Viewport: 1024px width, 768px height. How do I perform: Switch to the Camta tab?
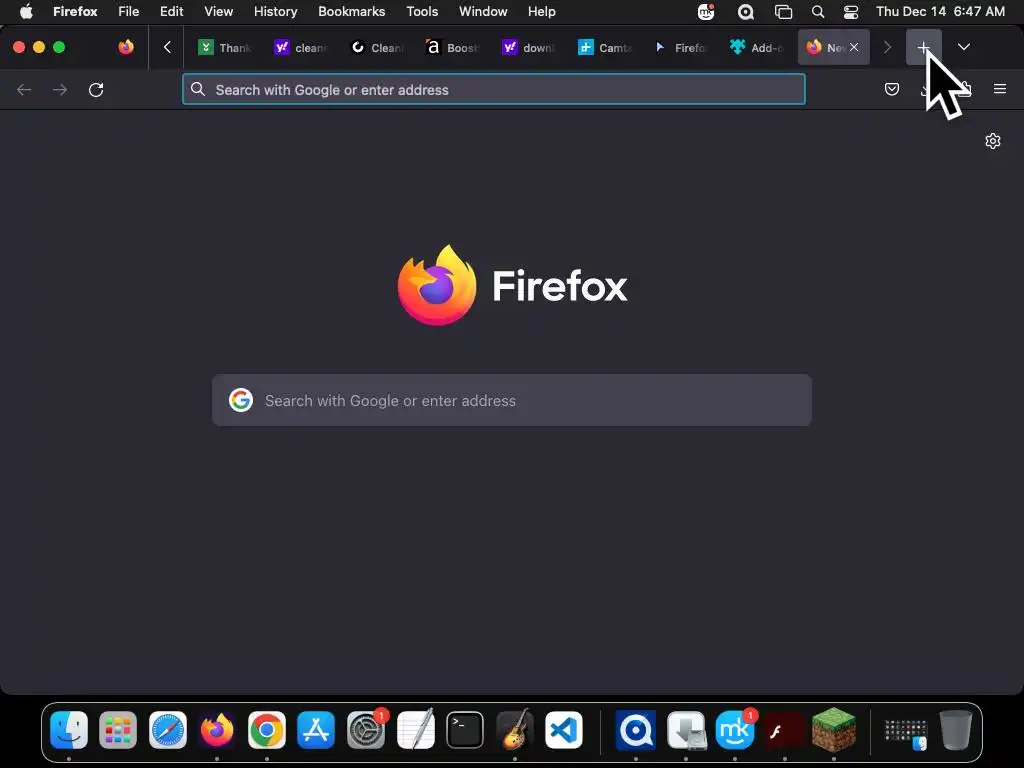pyautogui.click(x=605, y=47)
